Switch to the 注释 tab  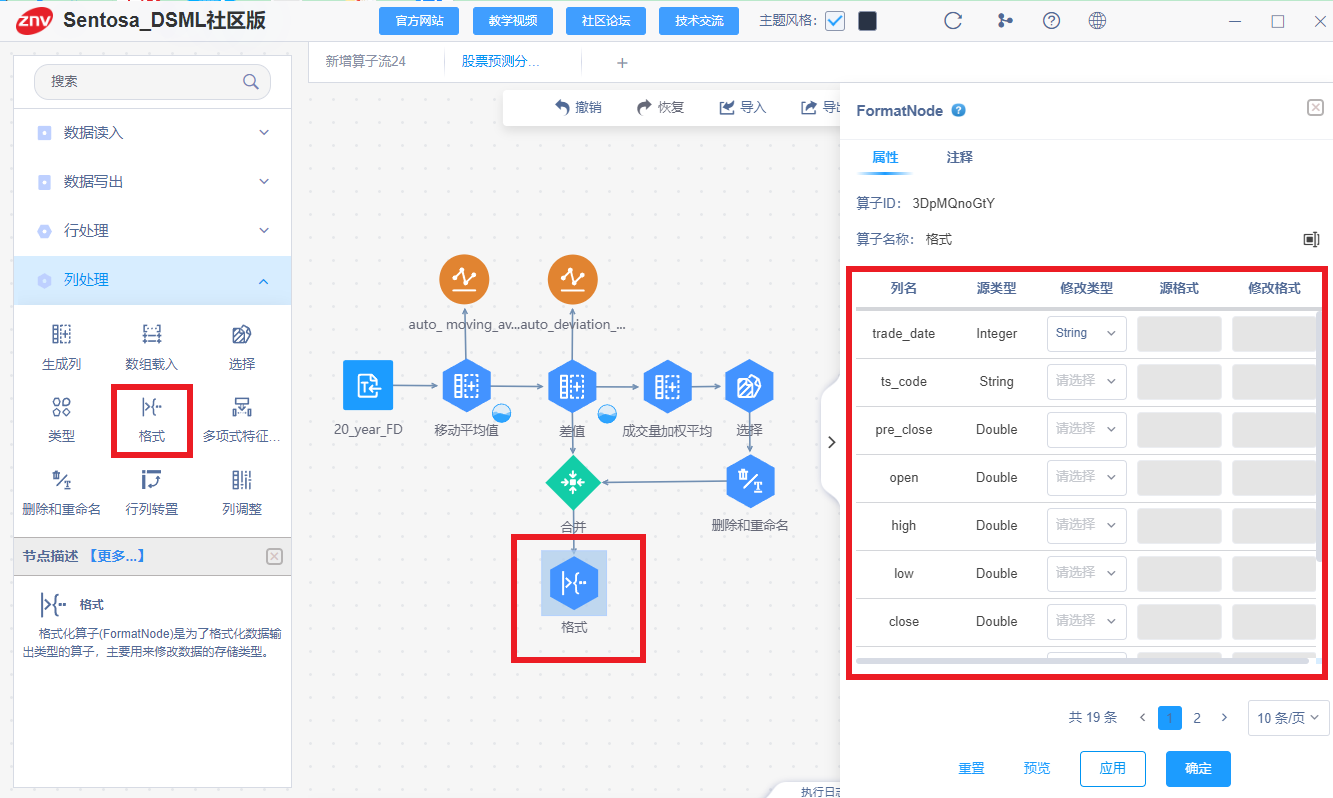point(959,158)
